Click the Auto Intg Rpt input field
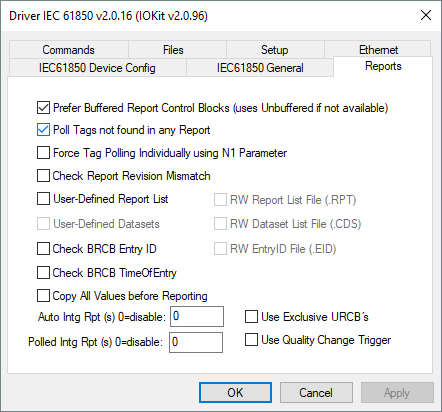 coord(197,316)
